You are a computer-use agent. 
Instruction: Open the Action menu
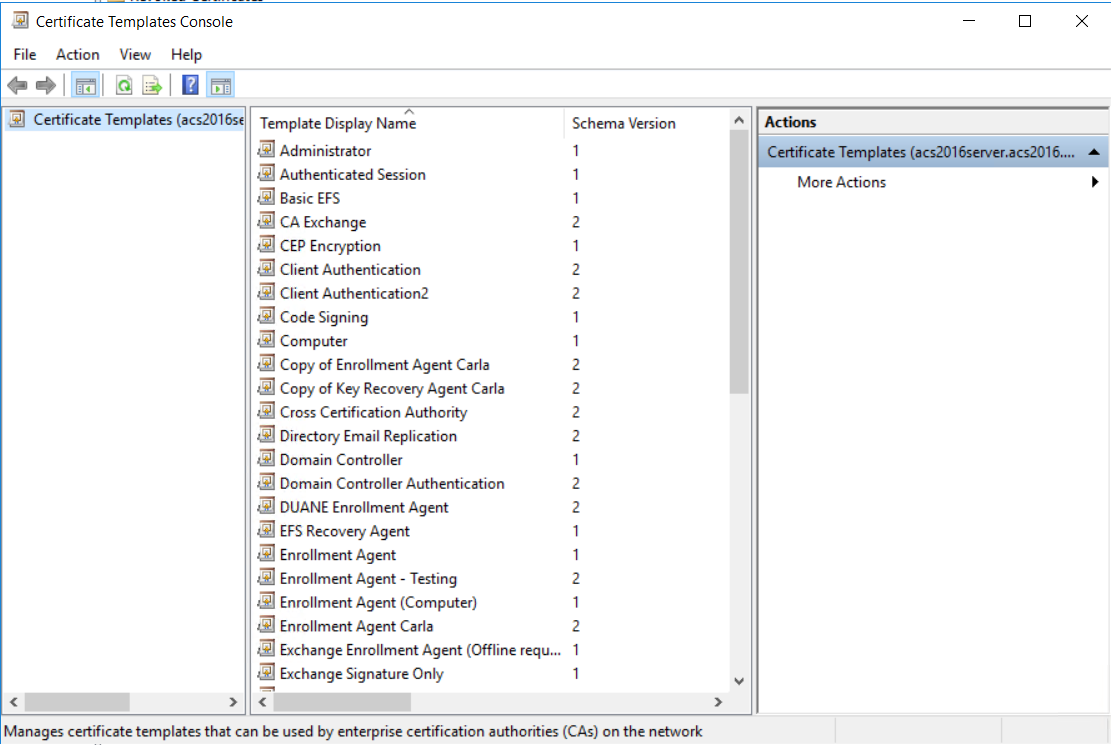tap(77, 54)
